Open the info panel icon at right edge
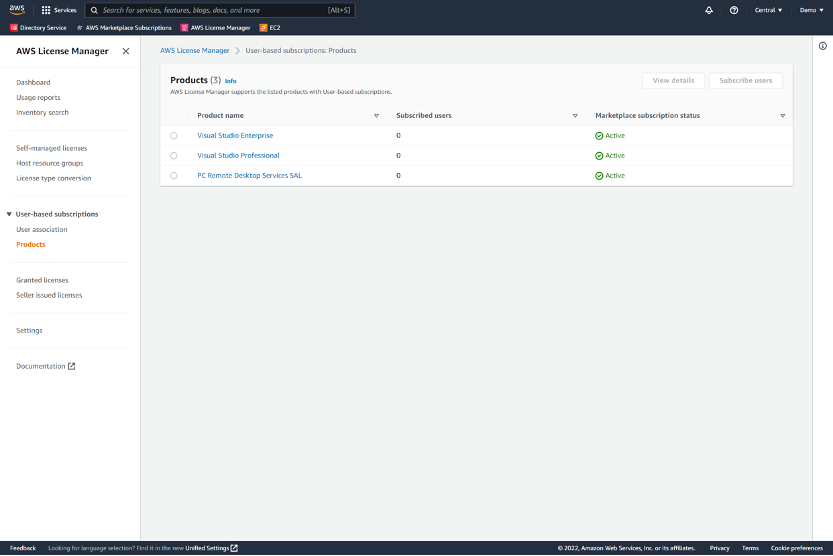The height and width of the screenshot is (556, 833). [x=822, y=46]
